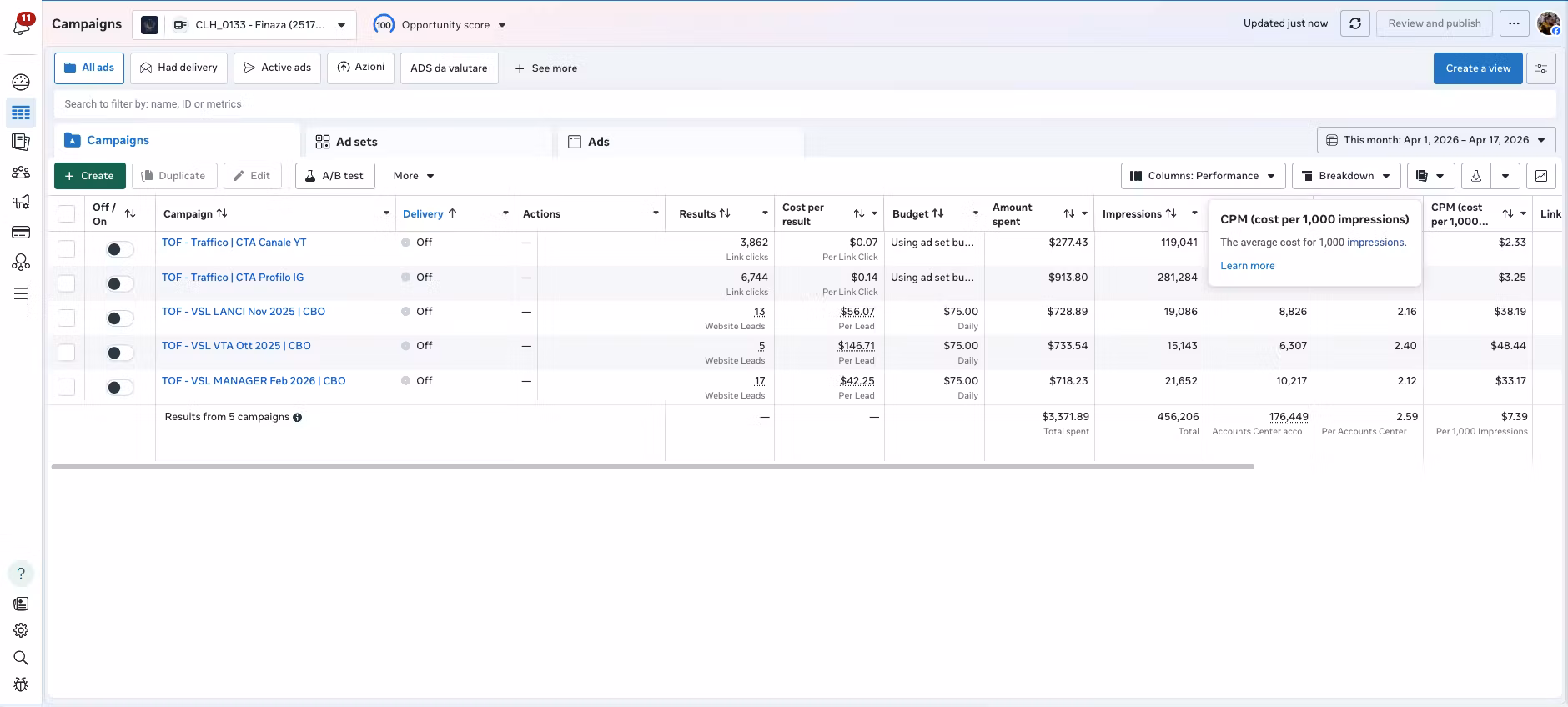Sort by Amount spent column arrows
The image size is (1568, 707).
click(x=1069, y=214)
